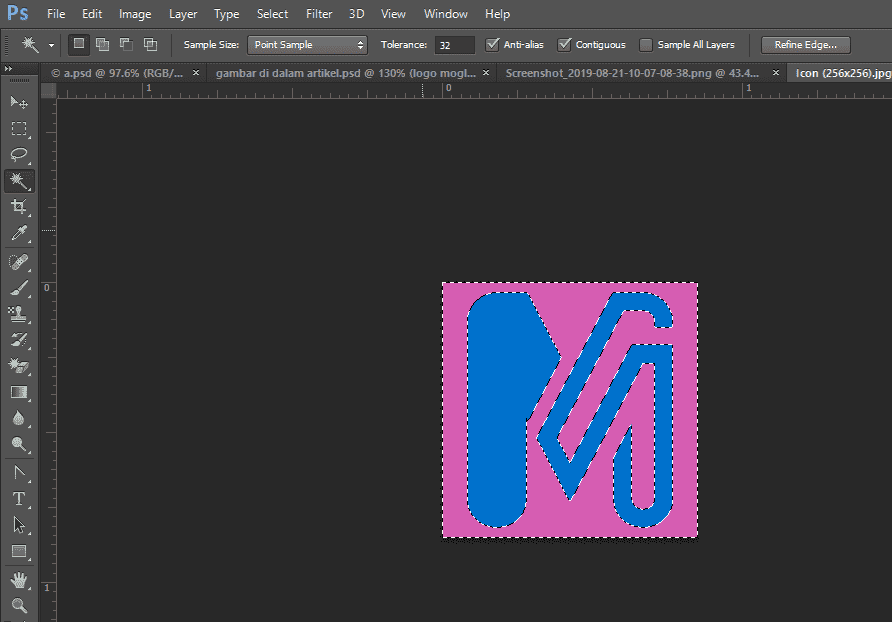Select the Horizontal Type tool
This screenshot has width=892, height=622.
pos(19,499)
